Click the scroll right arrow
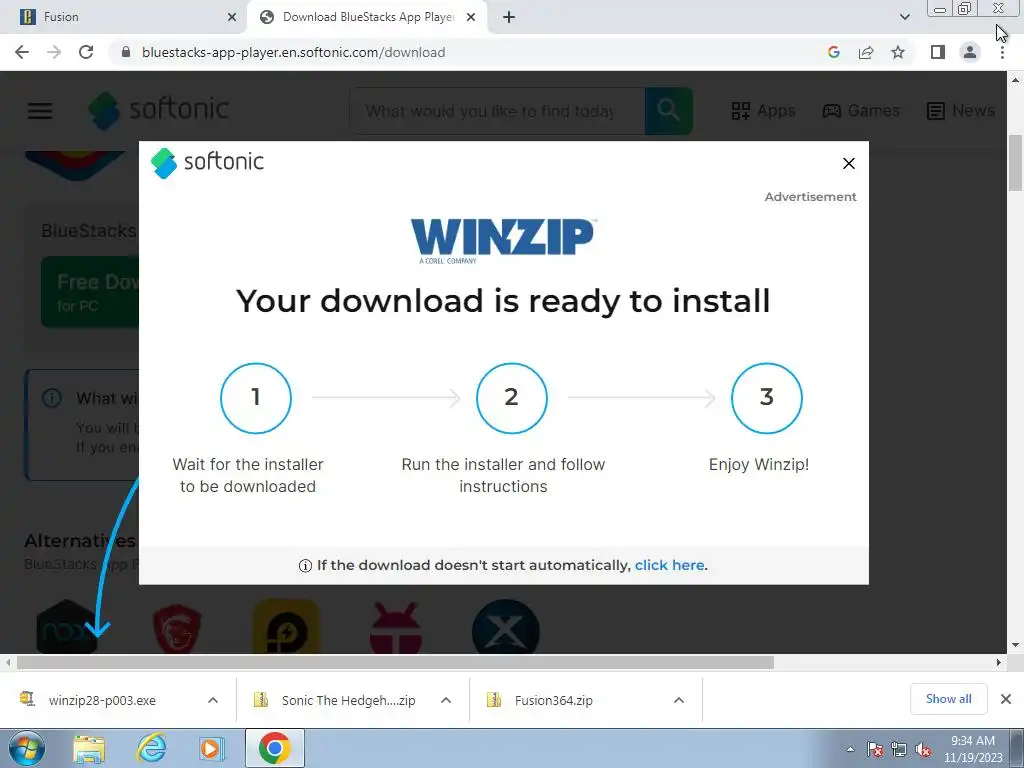 click(x=999, y=662)
